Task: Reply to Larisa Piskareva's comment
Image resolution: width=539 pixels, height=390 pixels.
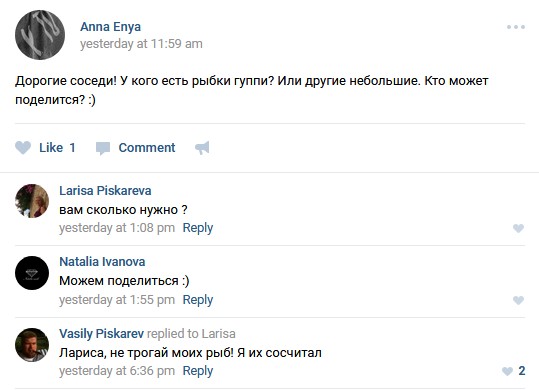Action: [198, 228]
